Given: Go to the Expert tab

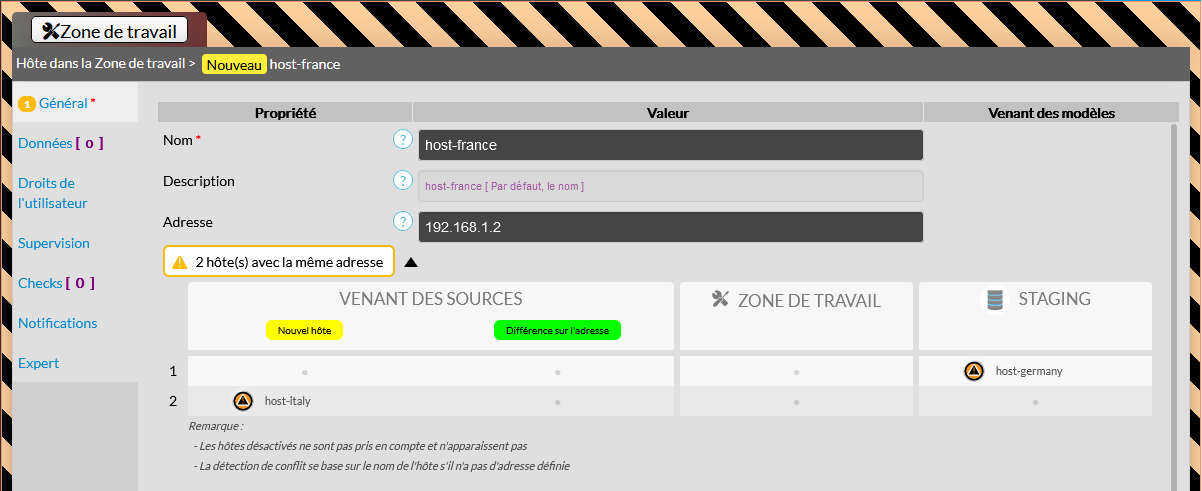Looking at the screenshot, I should coord(75,363).
